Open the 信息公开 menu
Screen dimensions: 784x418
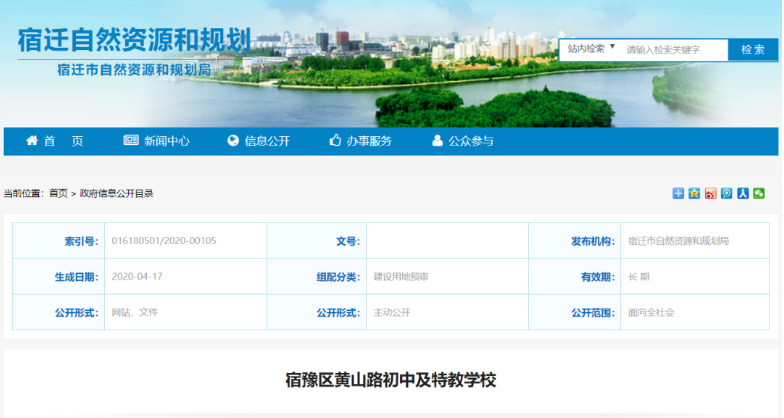coord(258,141)
